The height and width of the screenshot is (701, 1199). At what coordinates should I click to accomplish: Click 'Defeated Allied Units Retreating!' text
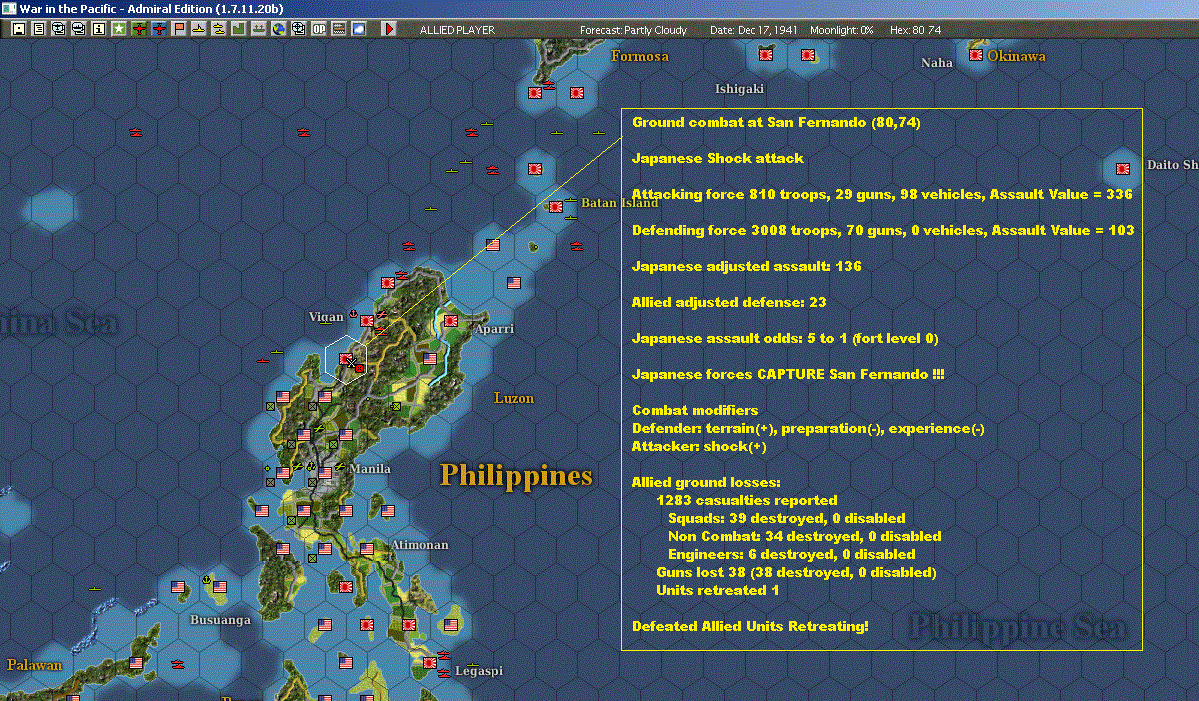pyautogui.click(x=750, y=626)
